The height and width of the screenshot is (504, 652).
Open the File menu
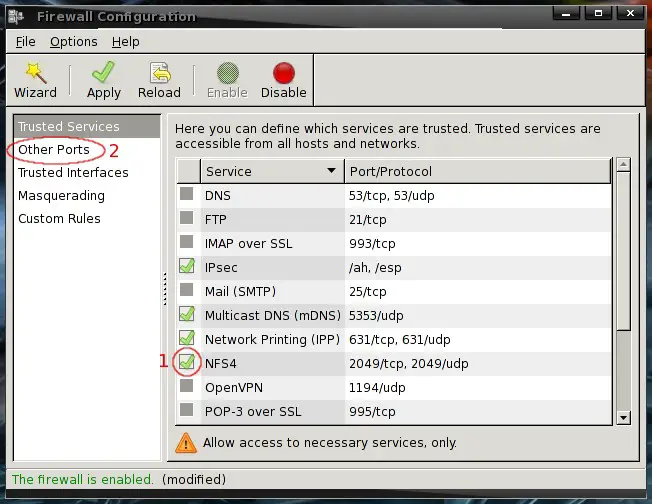pyautogui.click(x=25, y=42)
